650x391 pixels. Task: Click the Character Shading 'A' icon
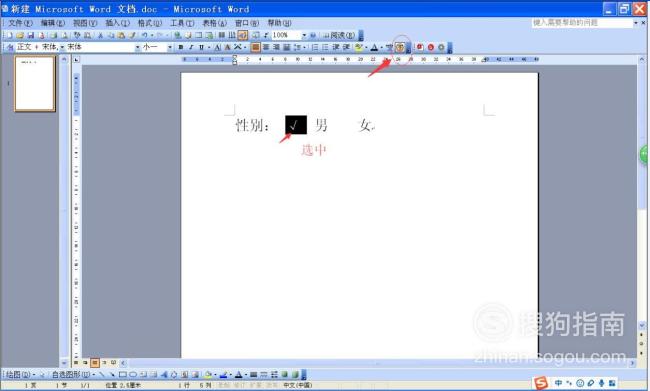tap(227, 47)
